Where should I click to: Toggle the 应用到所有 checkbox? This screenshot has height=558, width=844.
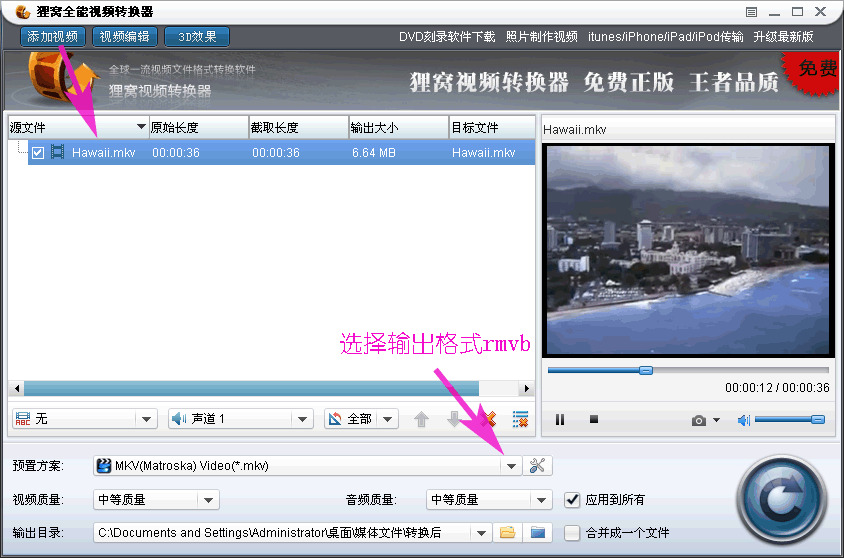[x=572, y=500]
